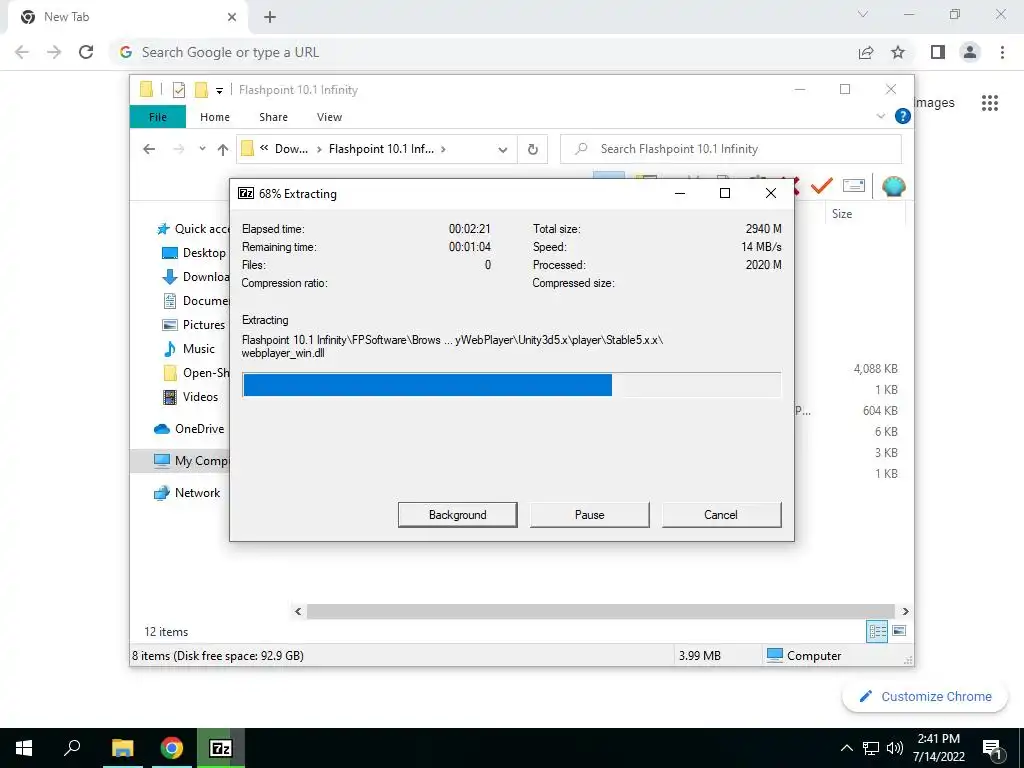Expand the Explorer ribbon chevron
The image size is (1024, 768).
click(x=880, y=116)
